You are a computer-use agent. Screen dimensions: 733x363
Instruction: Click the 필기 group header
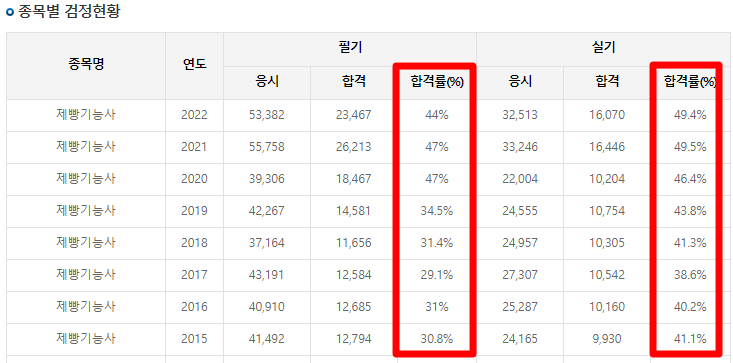pos(350,48)
